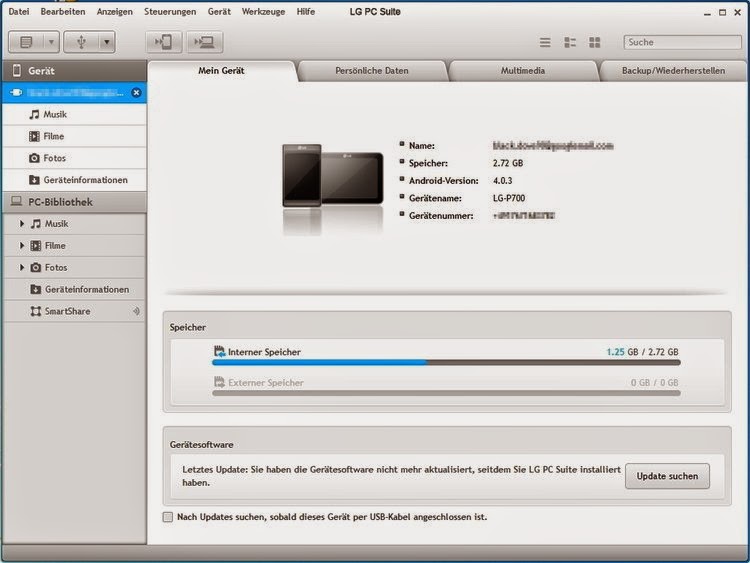750x563 pixels.
Task: Click the Interner Speicher usage bar
Action: [446, 363]
